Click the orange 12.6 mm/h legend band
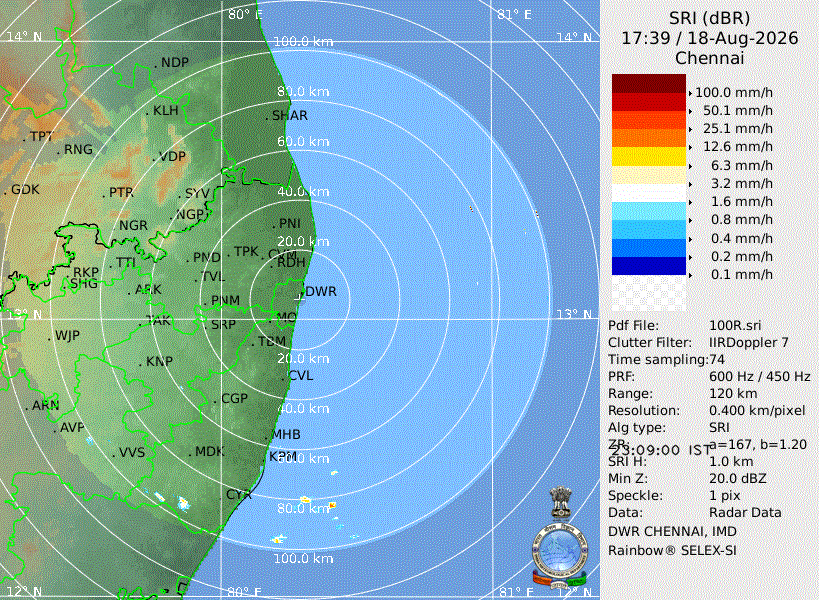Image resolution: width=819 pixels, height=600 pixels. coord(649,138)
